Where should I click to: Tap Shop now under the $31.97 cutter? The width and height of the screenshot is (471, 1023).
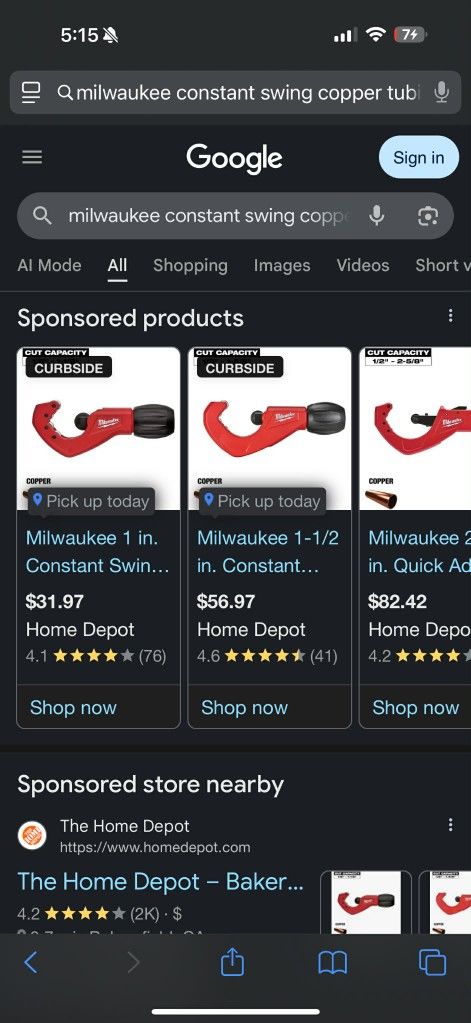click(x=73, y=707)
